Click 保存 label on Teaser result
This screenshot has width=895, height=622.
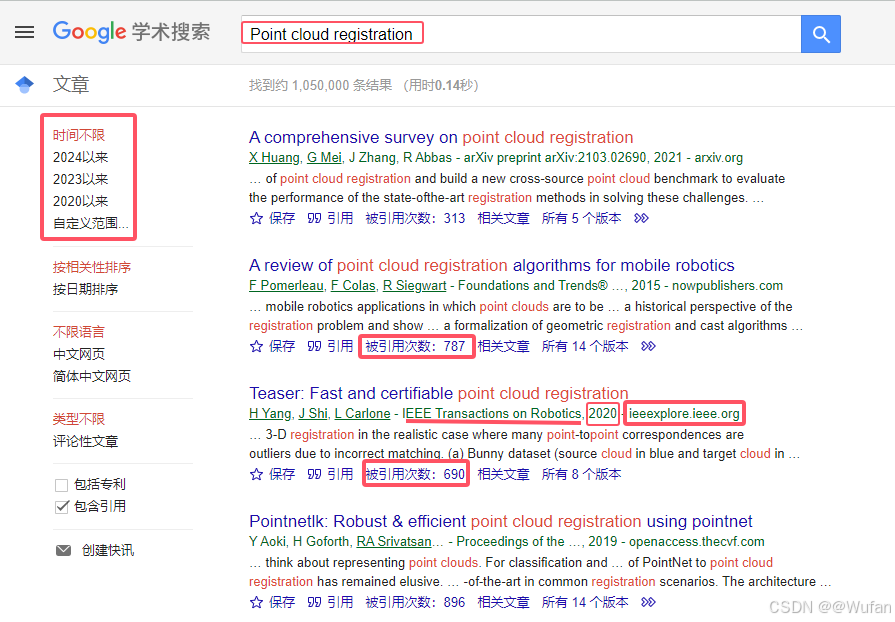tap(282, 474)
